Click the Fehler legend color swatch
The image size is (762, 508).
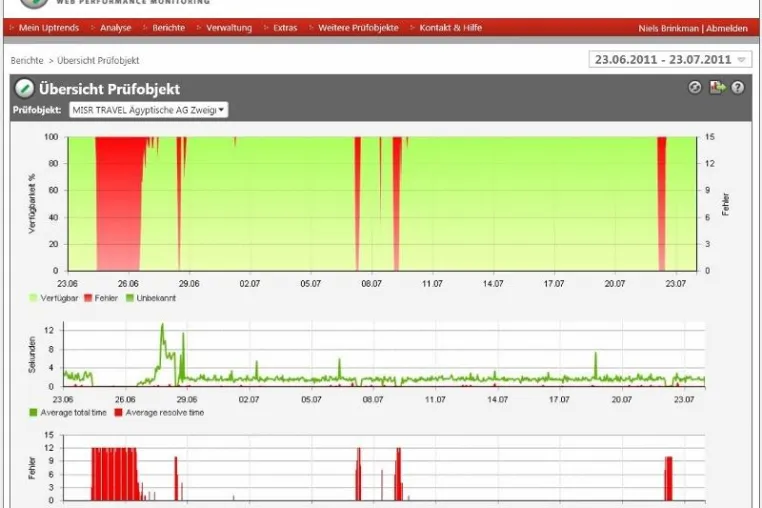tap(88, 298)
